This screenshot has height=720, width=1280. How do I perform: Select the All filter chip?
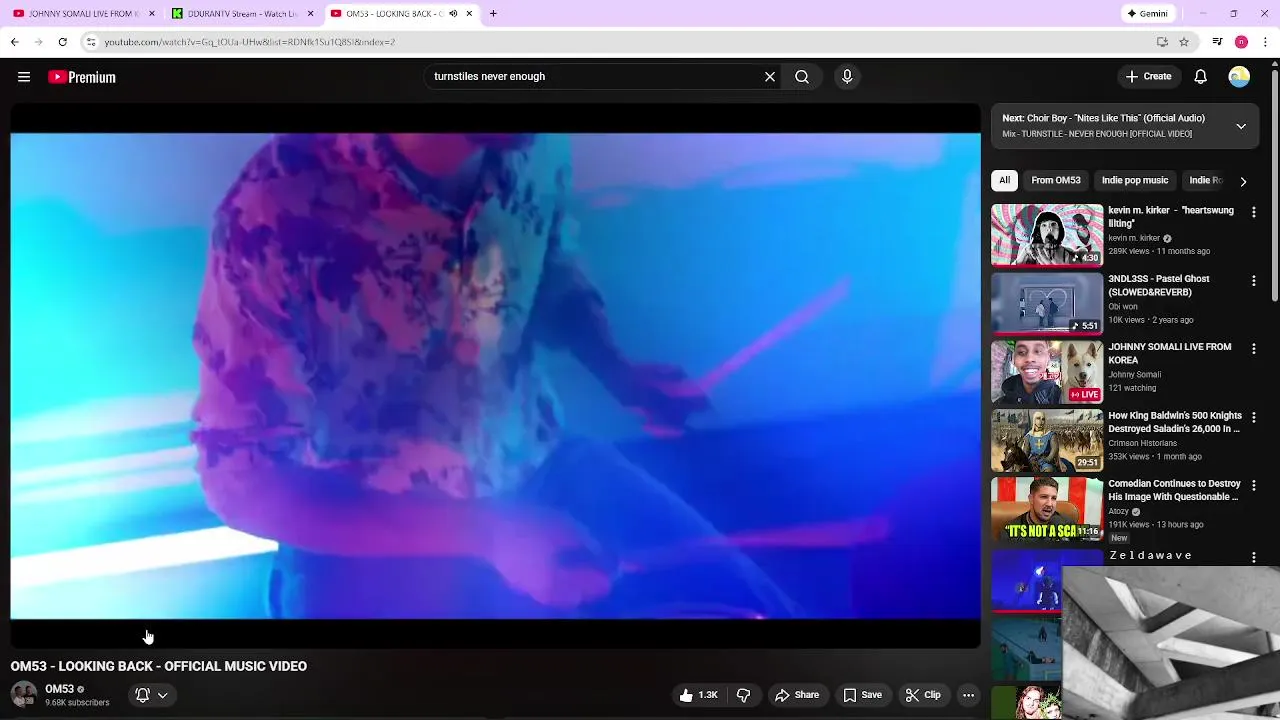coord(1004,180)
